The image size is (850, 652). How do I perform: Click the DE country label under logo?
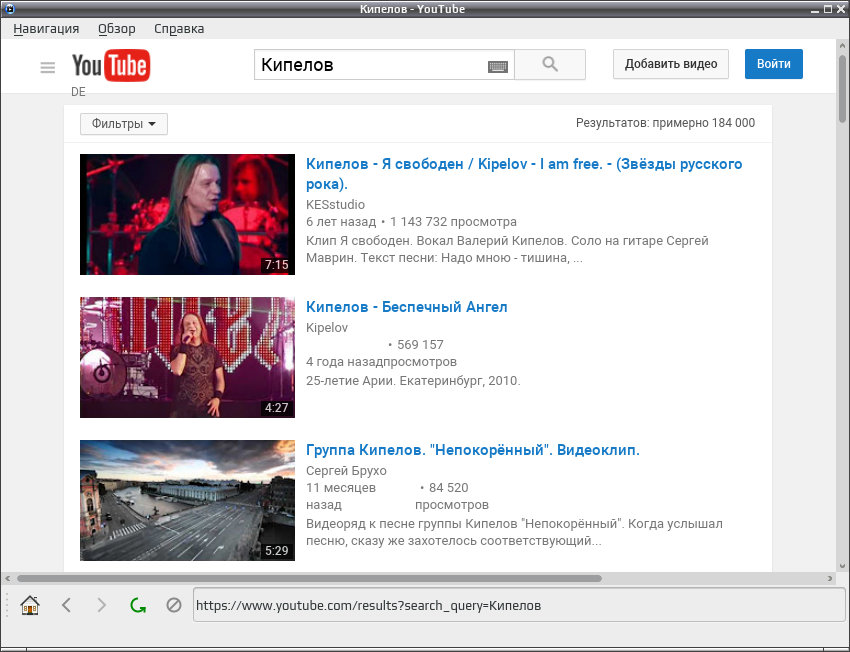click(78, 92)
